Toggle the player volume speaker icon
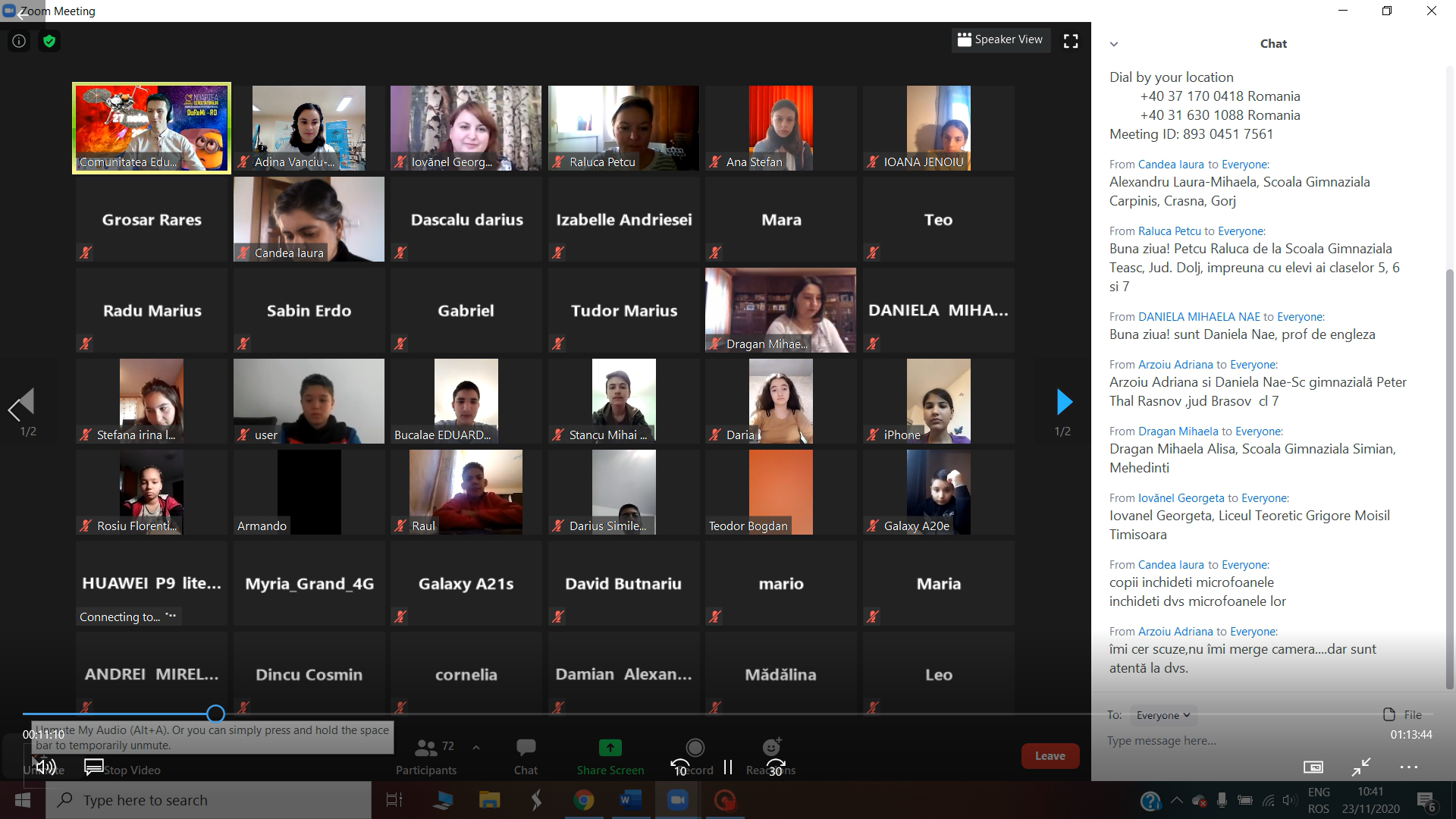The image size is (1456, 819). 45,767
